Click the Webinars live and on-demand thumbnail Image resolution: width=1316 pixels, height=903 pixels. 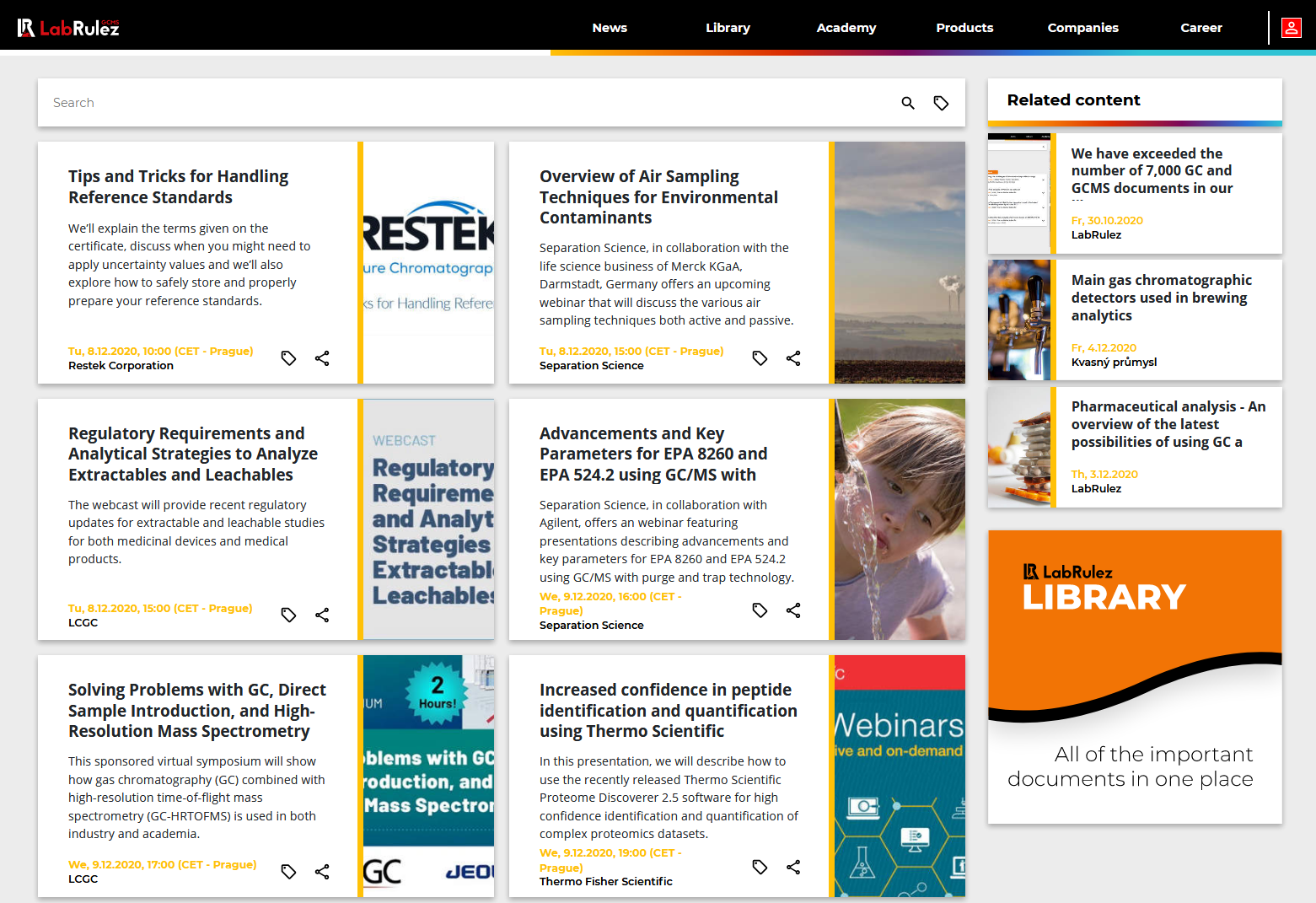pos(900,776)
